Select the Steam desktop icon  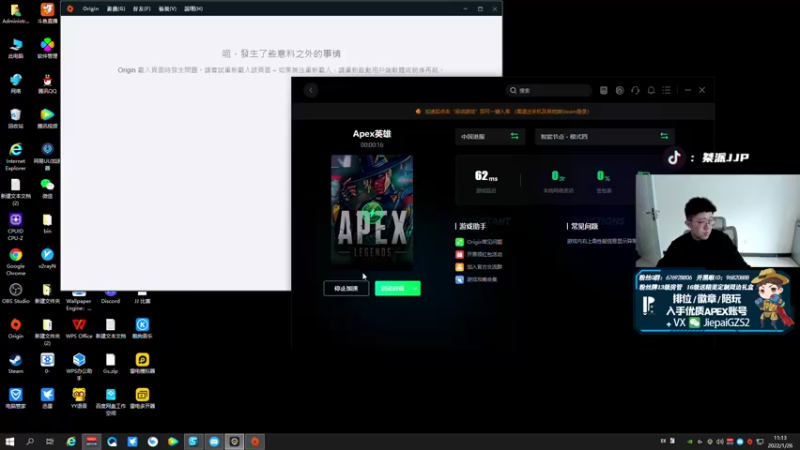pyautogui.click(x=16, y=364)
